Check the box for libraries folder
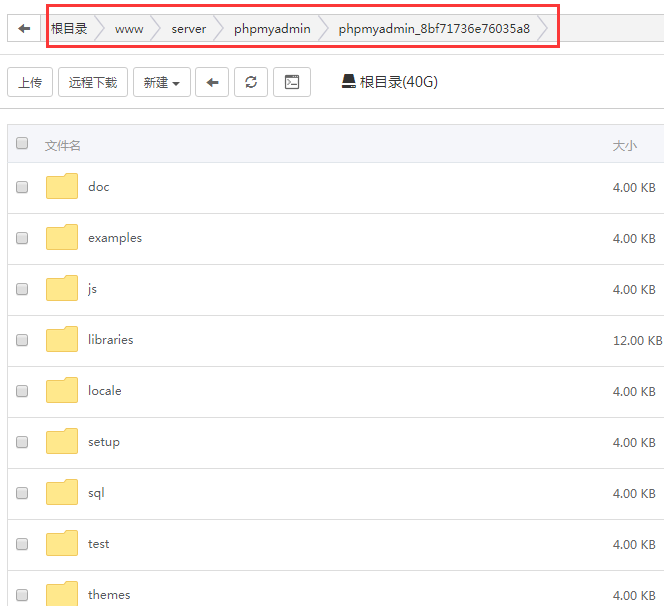664x606 pixels. tap(22, 340)
